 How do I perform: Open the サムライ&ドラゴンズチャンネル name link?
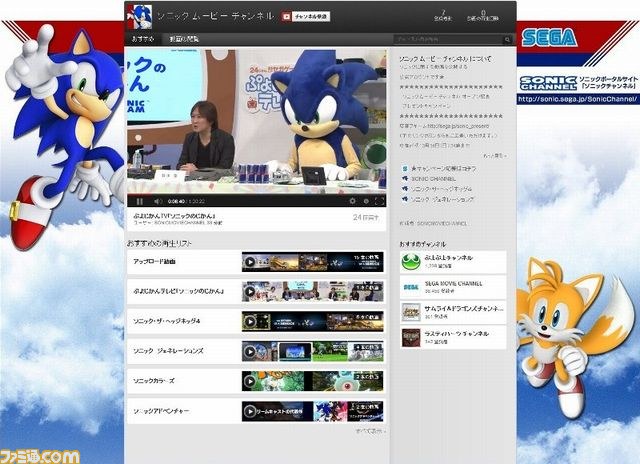pos(464,309)
